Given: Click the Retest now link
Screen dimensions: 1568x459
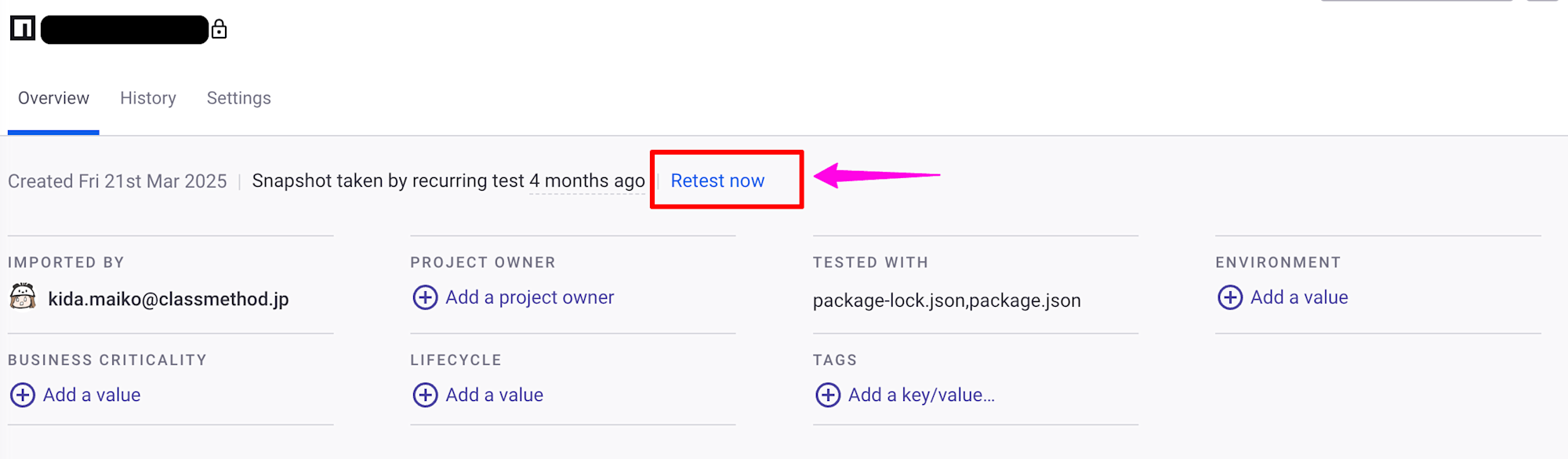Looking at the screenshot, I should pyautogui.click(x=717, y=180).
